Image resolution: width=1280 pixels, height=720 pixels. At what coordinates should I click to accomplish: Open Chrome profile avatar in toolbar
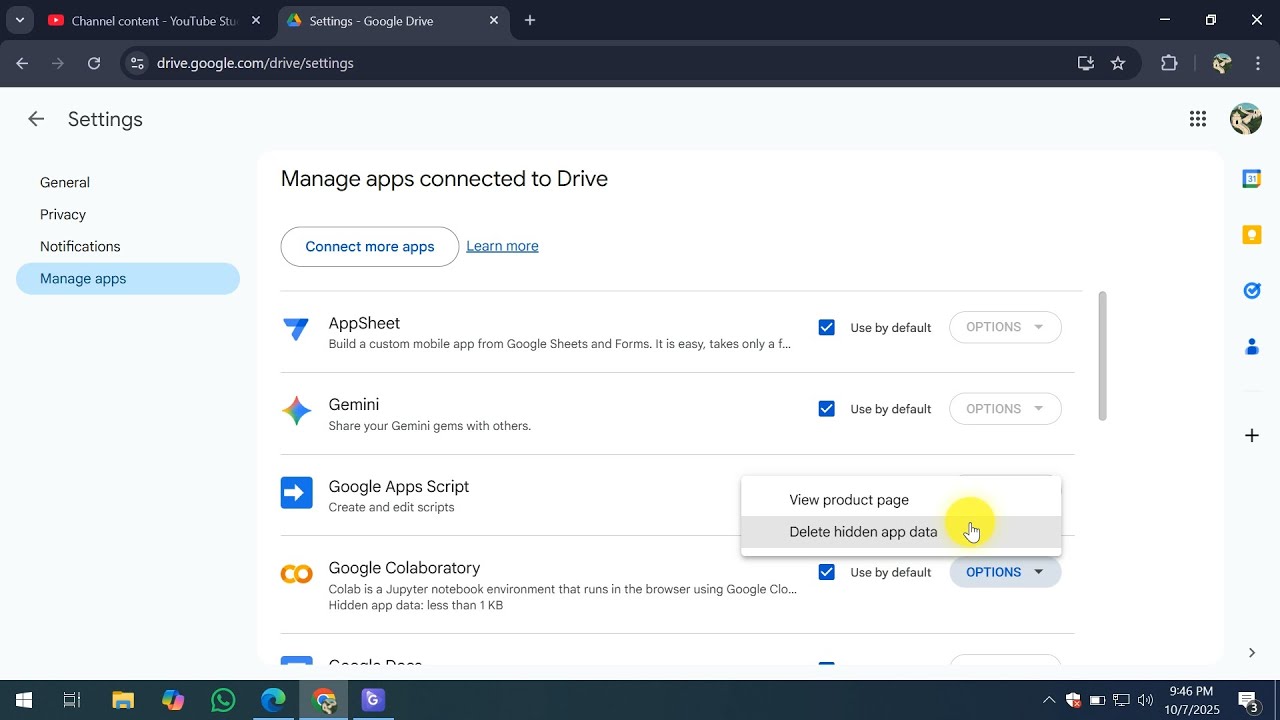pos(1221,63)
